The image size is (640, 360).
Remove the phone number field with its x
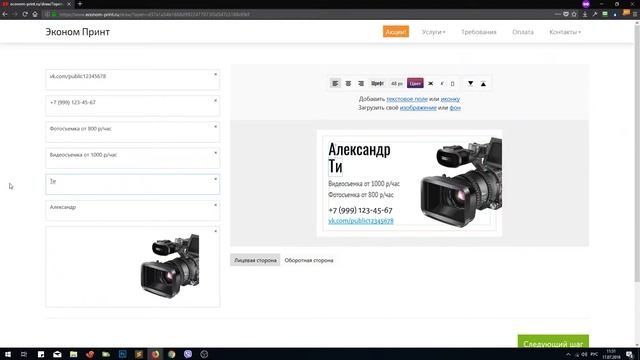(x=216, y=100)
